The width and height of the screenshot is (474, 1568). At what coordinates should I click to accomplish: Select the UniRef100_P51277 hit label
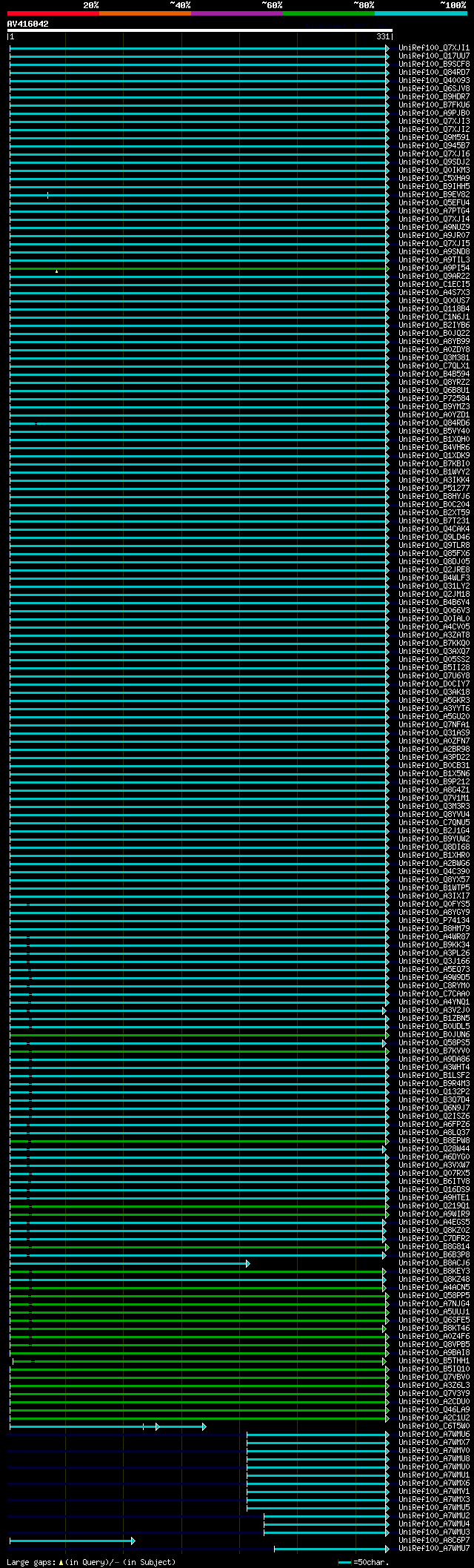434,488
